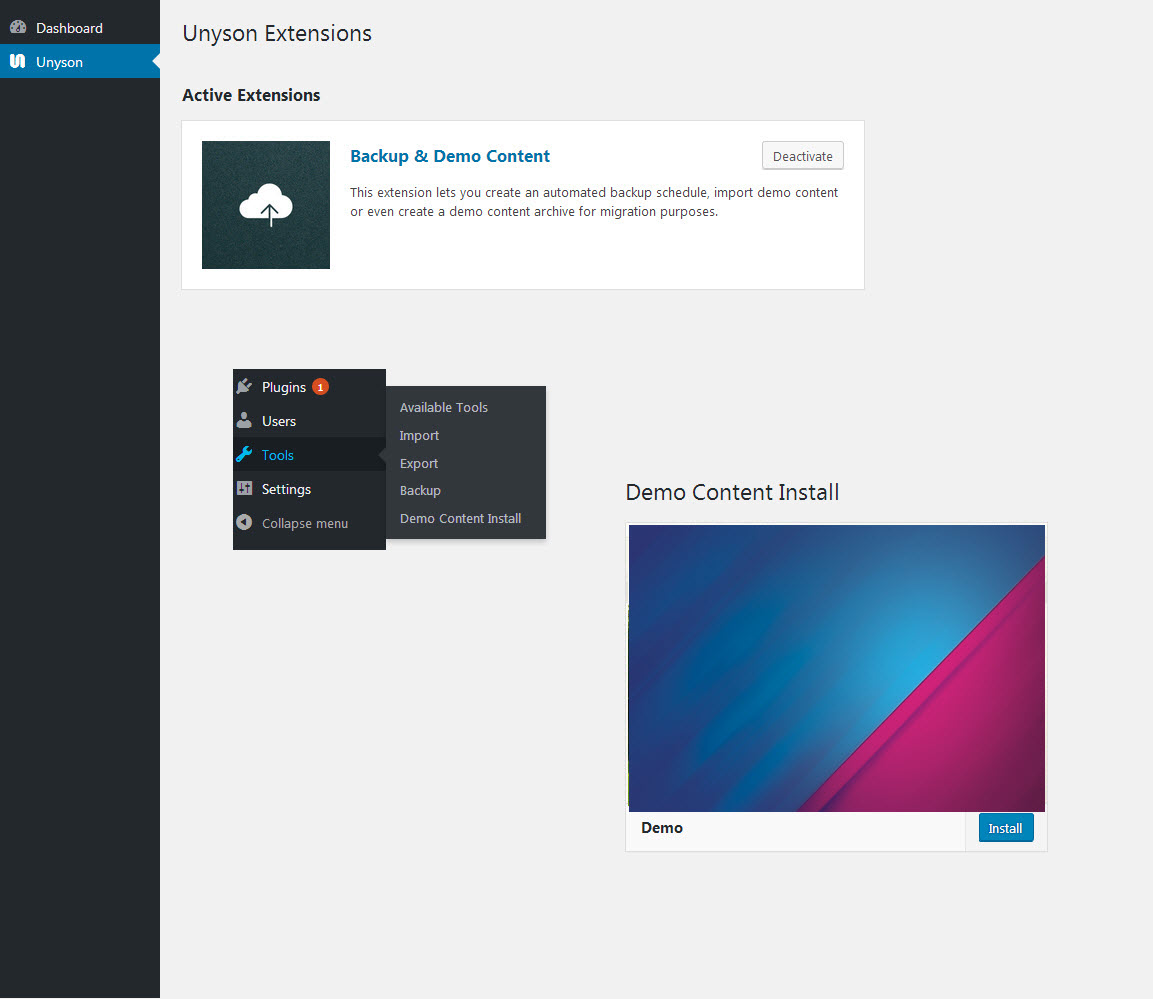Click the Tools wrench icon
1153x999 pixels.
244,455
